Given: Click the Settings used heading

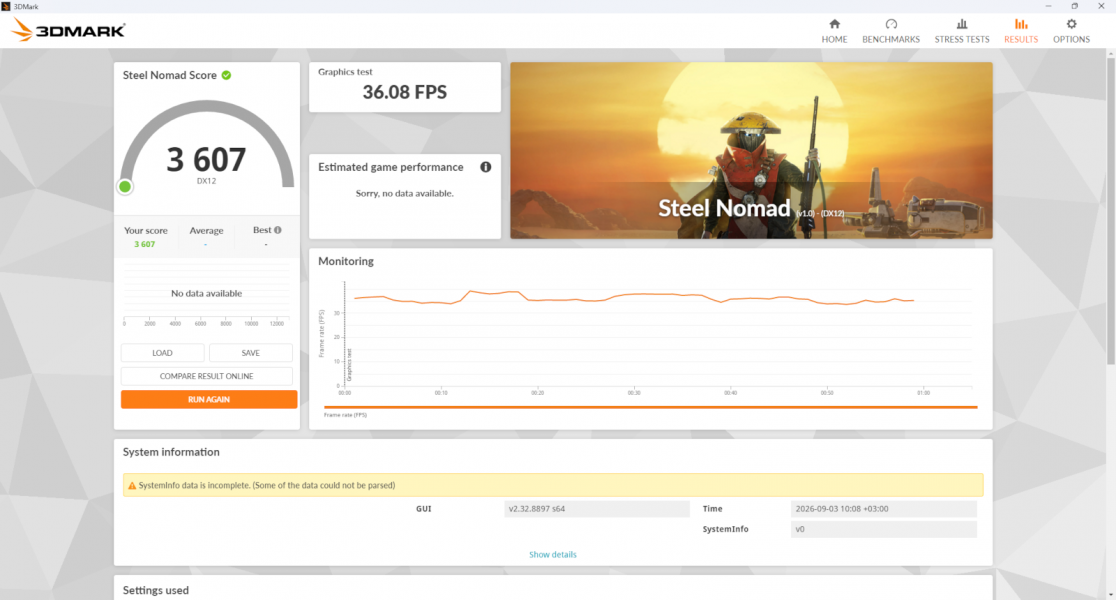Looking at the screenshot, I should pos(155,590).
